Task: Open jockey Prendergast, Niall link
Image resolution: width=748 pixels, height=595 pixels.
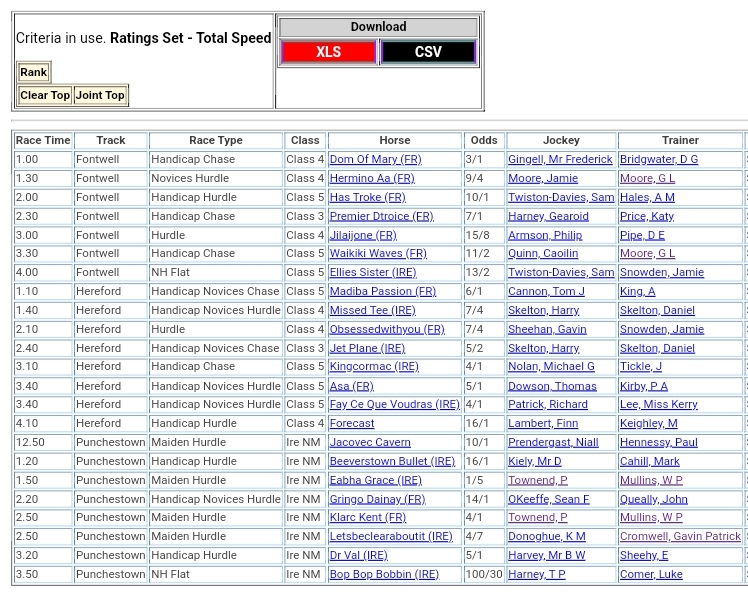Action: (553, 443)
